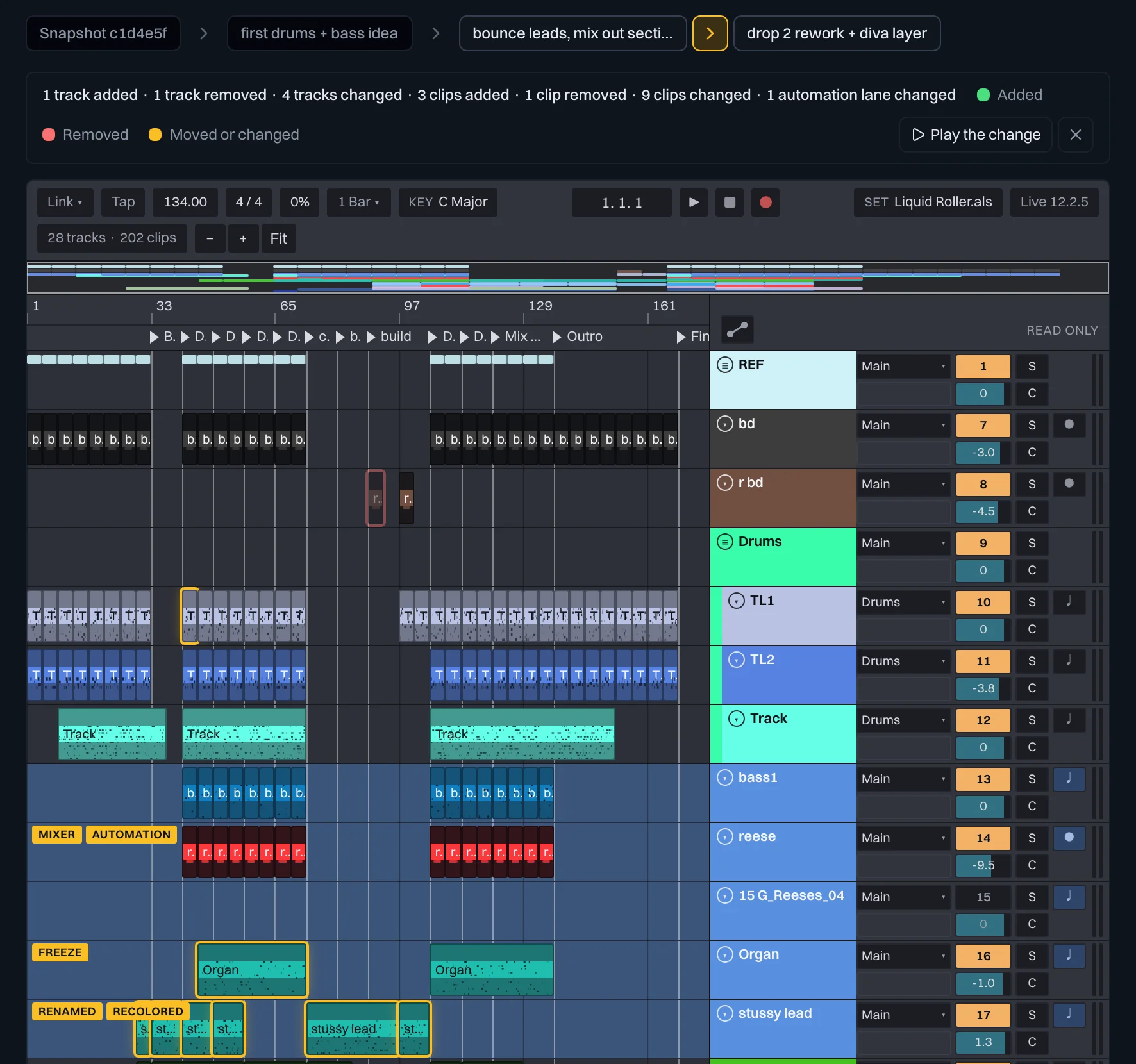Screen dimensions: 1136x1064
Task: Click the arrangement overview minimap
Action: (x=567, y=278)
